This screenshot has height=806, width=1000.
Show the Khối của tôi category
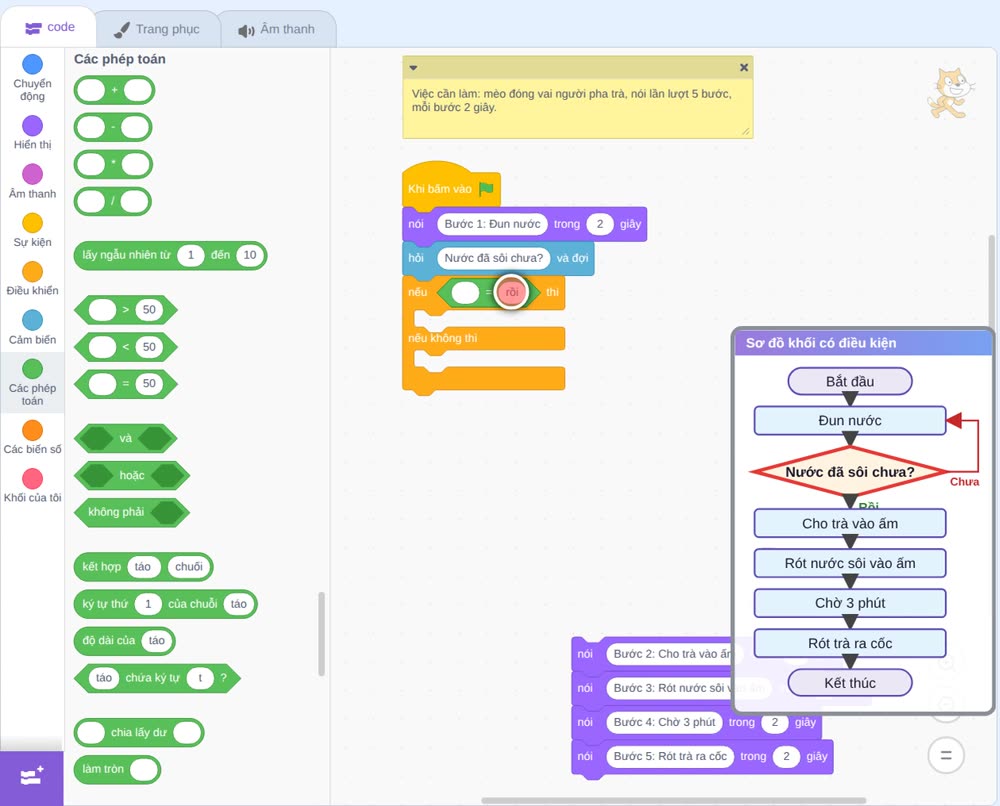click(32, 486)
